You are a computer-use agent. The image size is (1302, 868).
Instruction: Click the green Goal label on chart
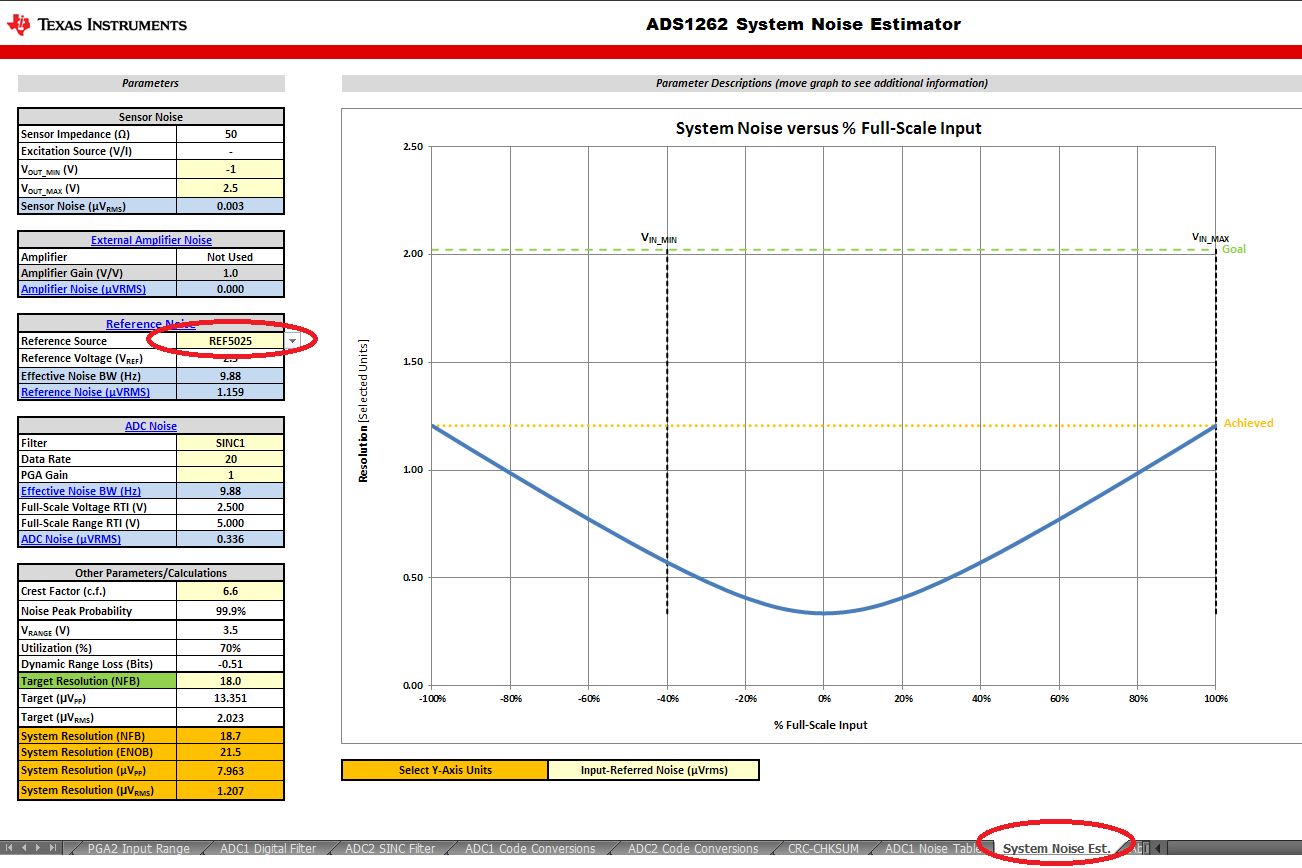point(1234,249)
